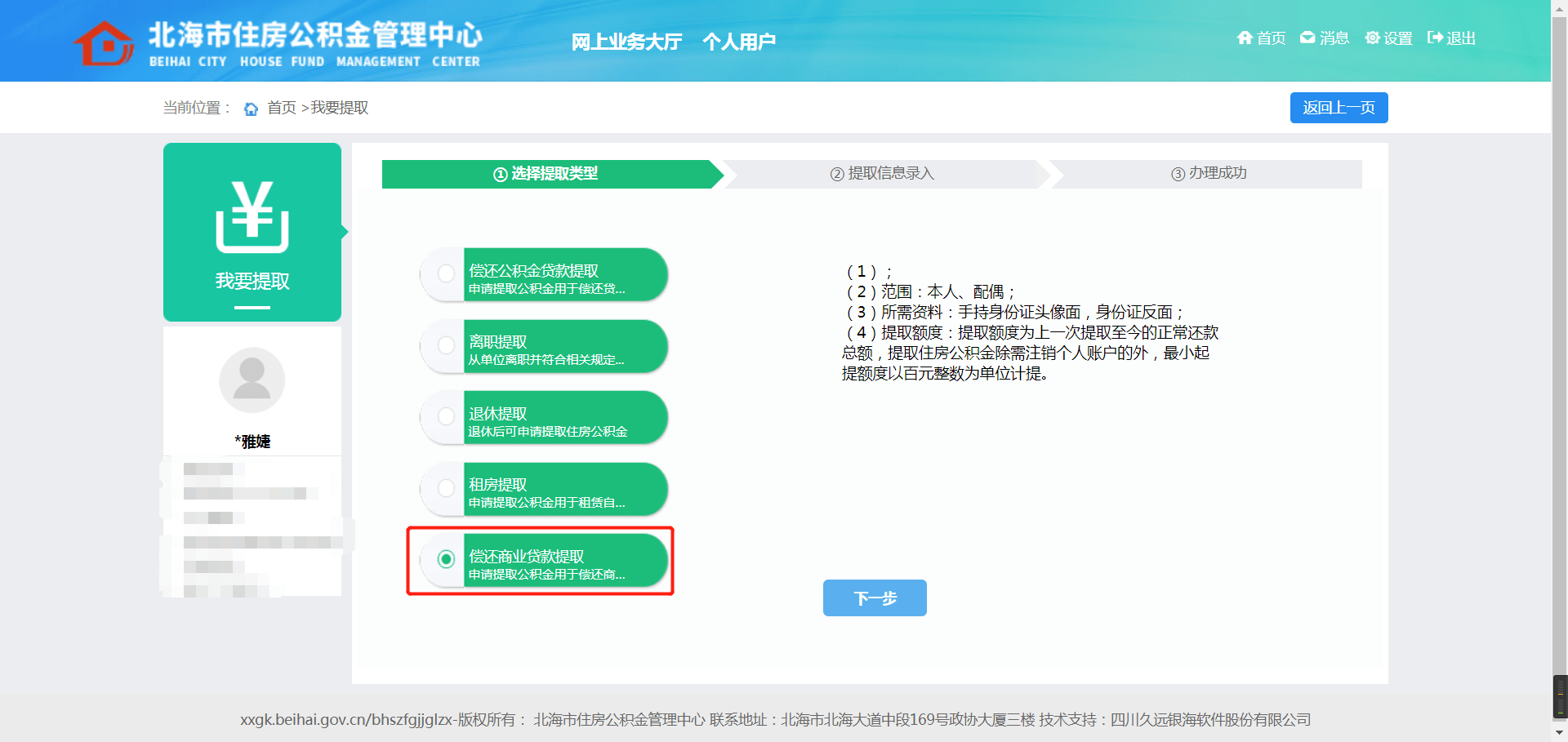Click the red house logo icon
Screen dimensions: 1568x742
(104, 42)
